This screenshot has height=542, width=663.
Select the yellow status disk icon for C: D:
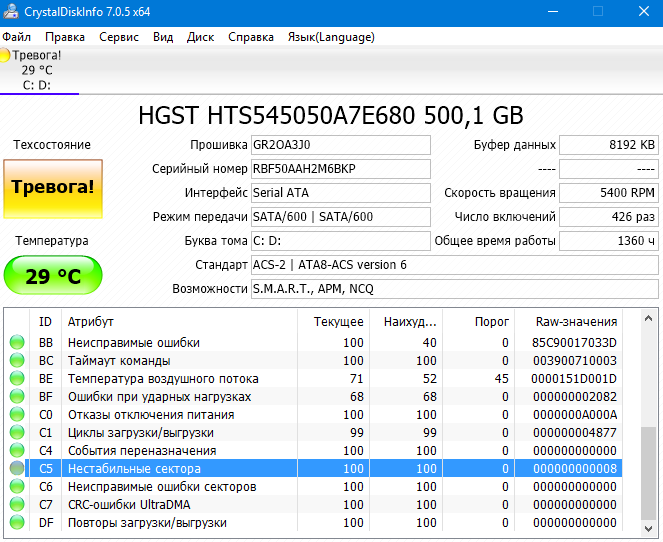tap(5, 55)
